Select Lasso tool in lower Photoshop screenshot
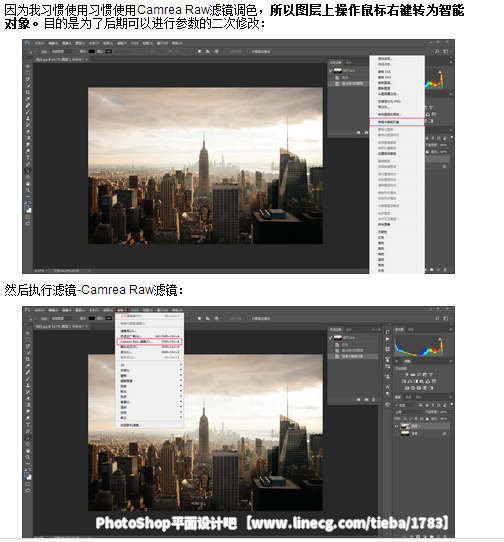The height and width of the screenshot is (542, 504). pyautogui.click(x=28, y=346)
